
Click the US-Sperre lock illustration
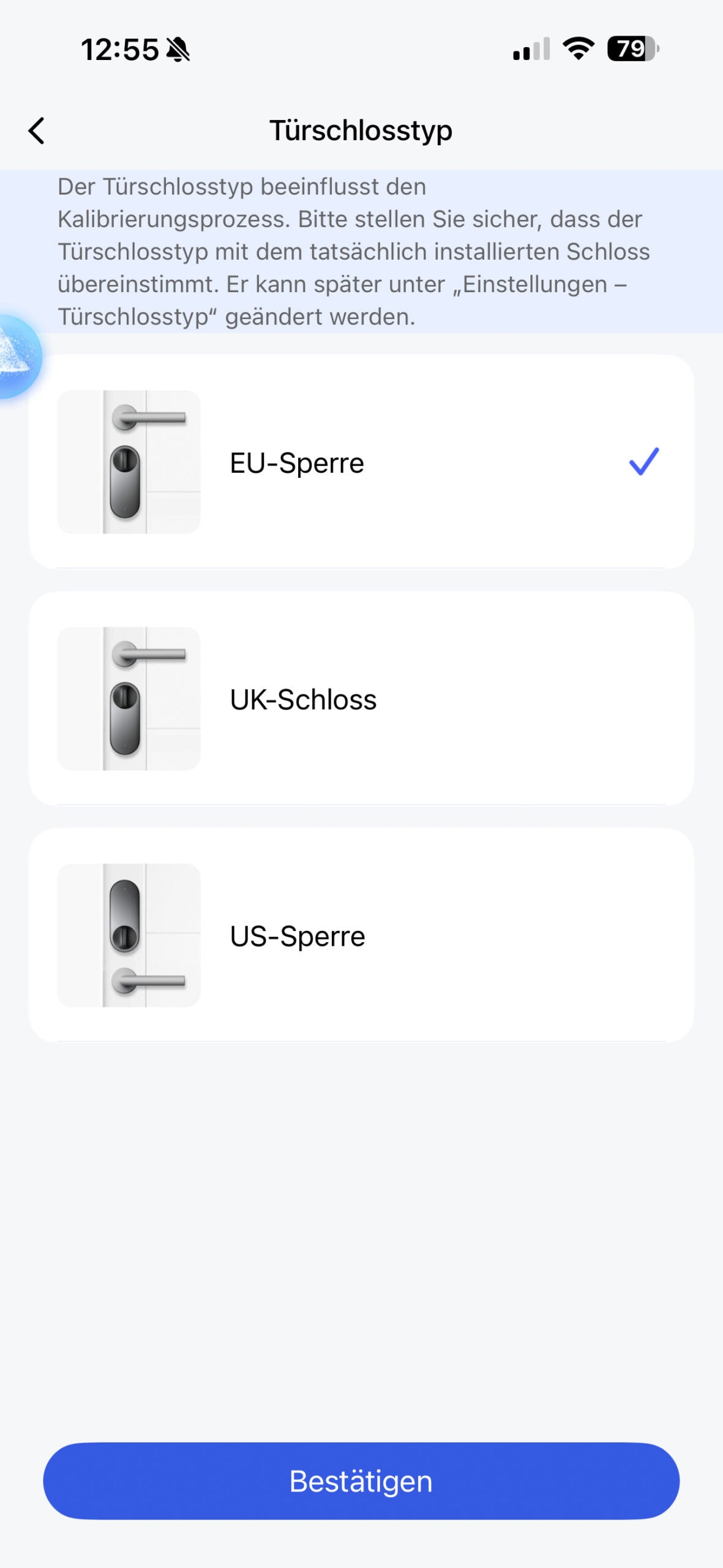tap(129, 935)
